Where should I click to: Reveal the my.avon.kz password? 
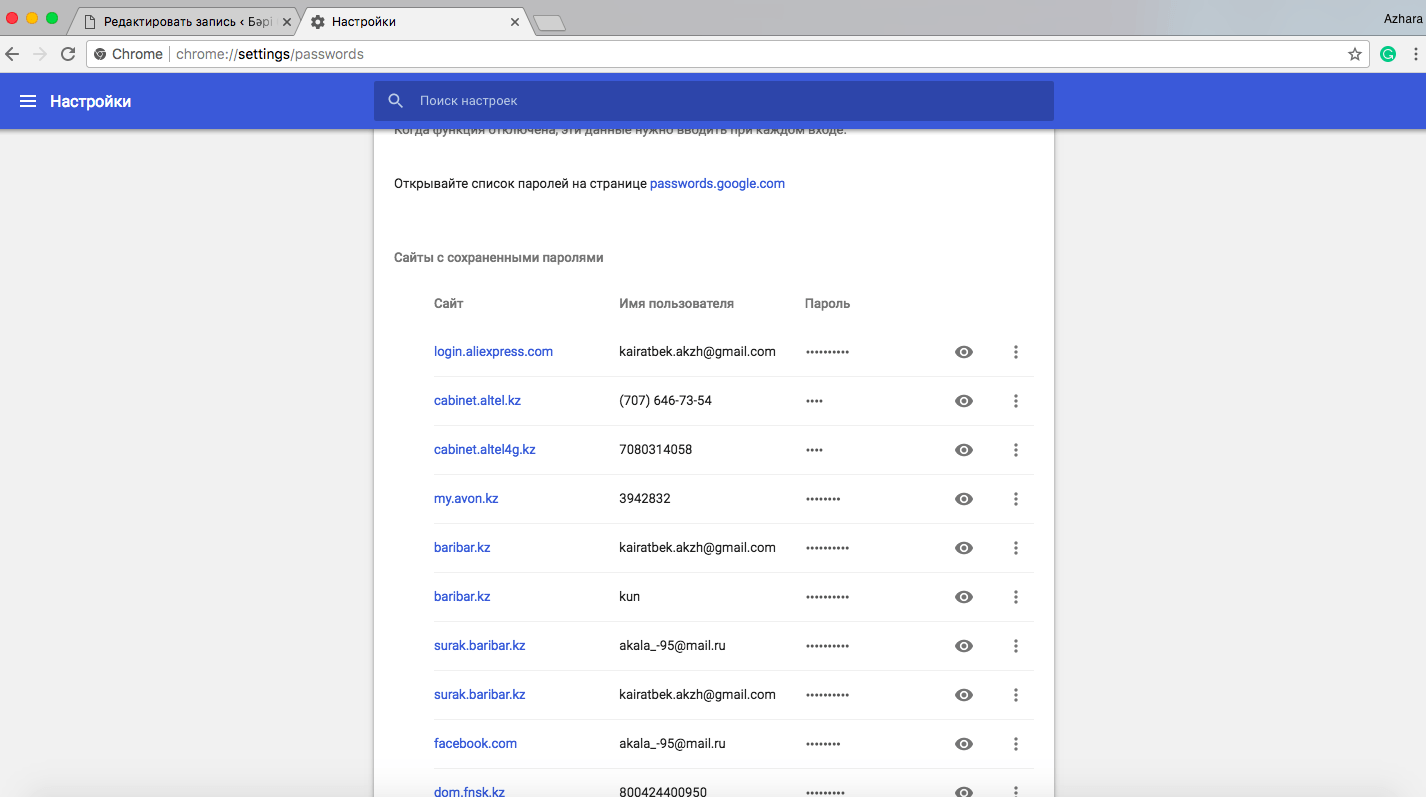click(964, 499)
